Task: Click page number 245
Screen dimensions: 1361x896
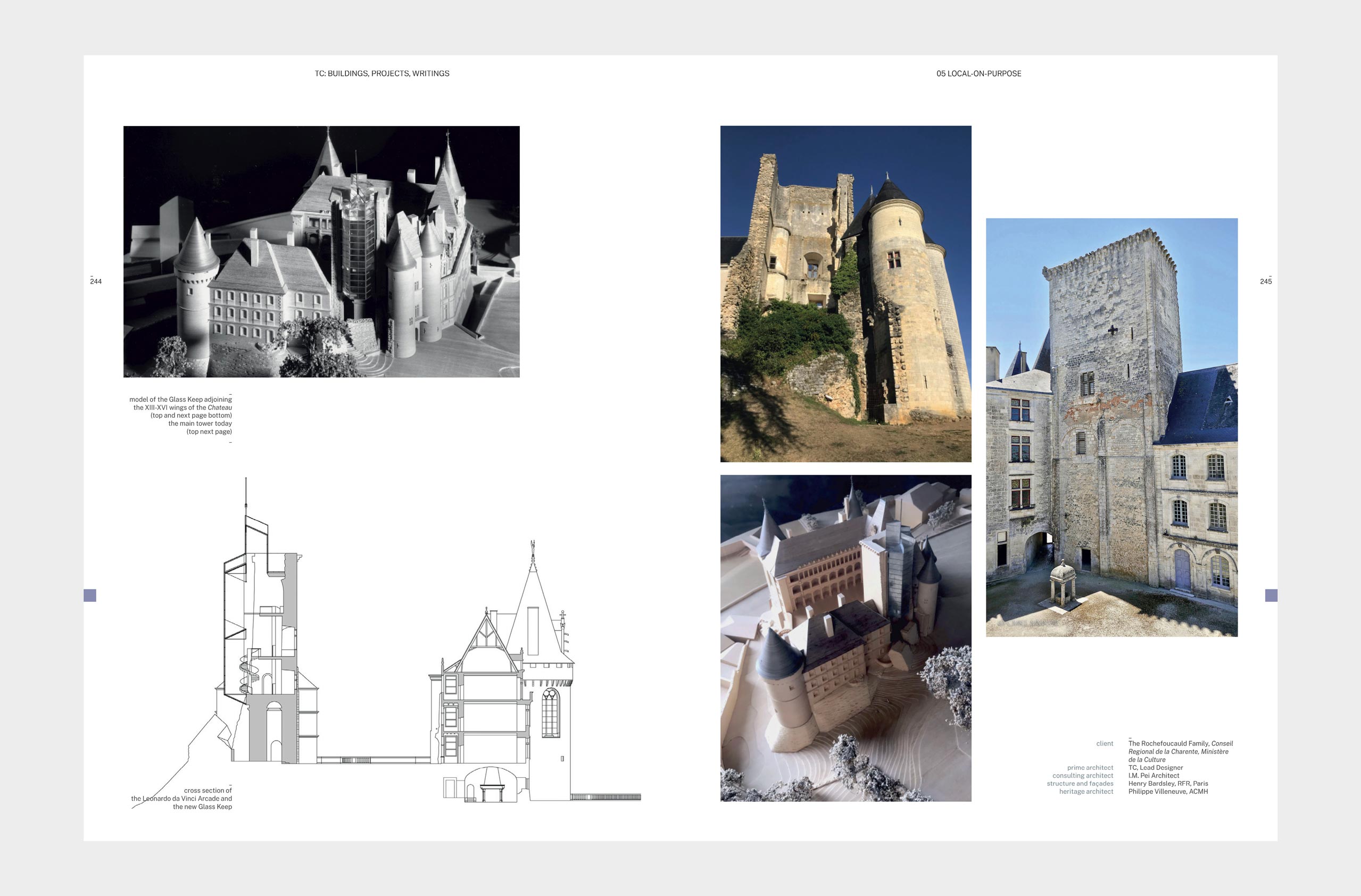Action: click(x=1266, y=281)
